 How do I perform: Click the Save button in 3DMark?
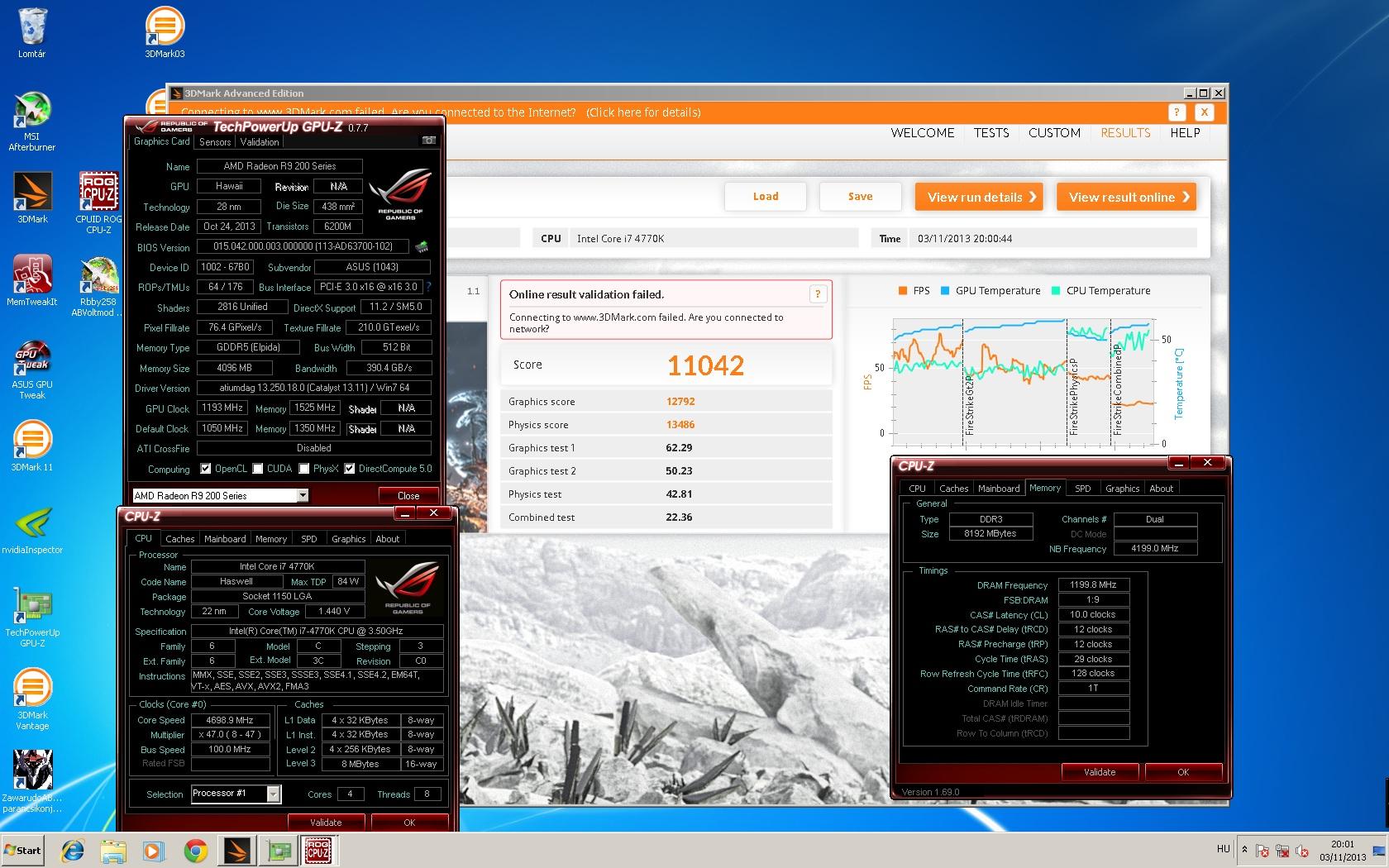pos(860,197)
